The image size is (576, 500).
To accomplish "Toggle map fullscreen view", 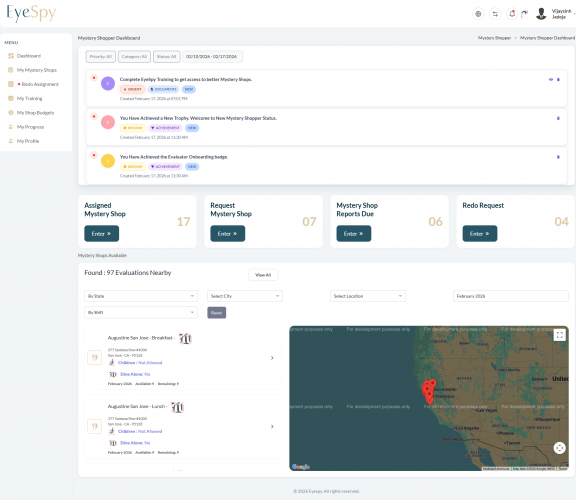I will point(559,335).
